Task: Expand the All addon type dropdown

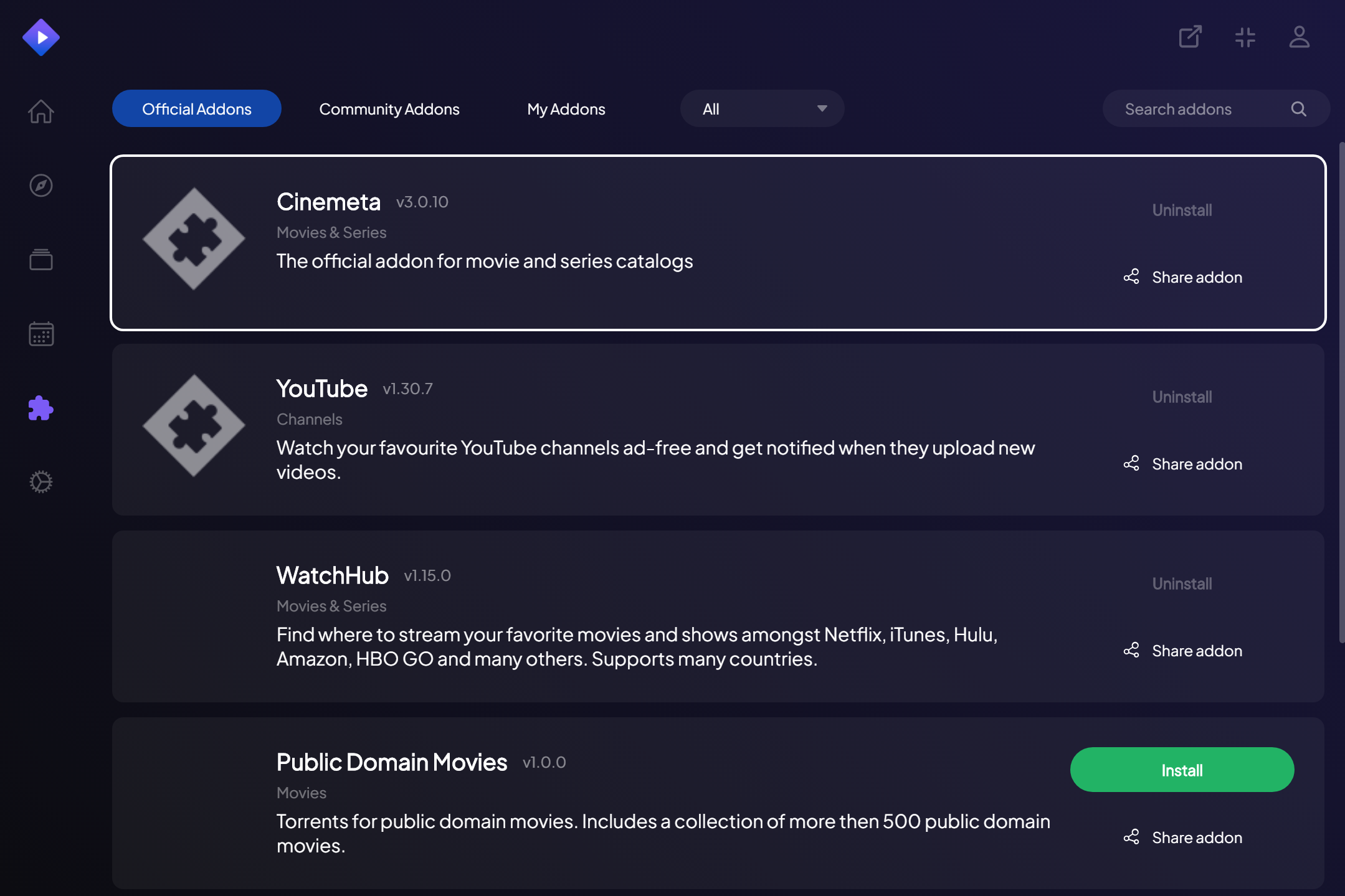Action: 762,109
